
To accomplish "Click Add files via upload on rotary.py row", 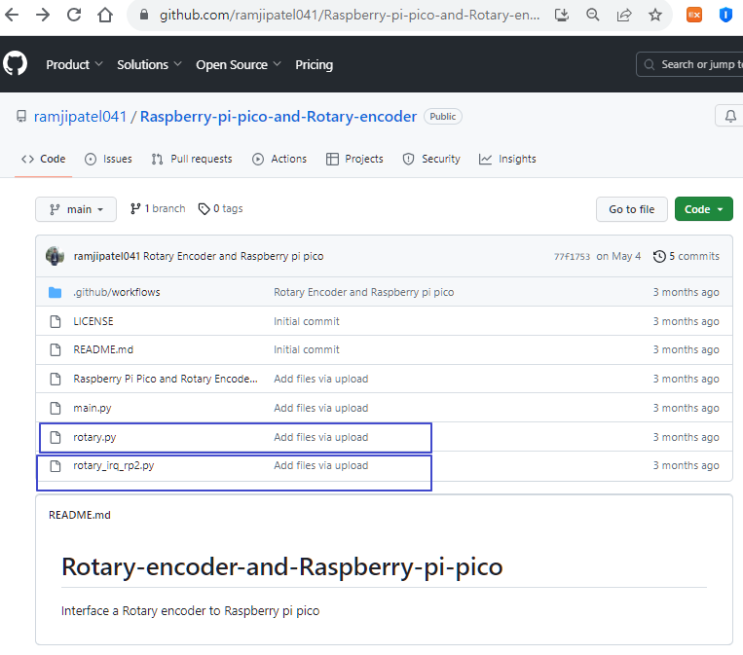I will coord(321,437).
